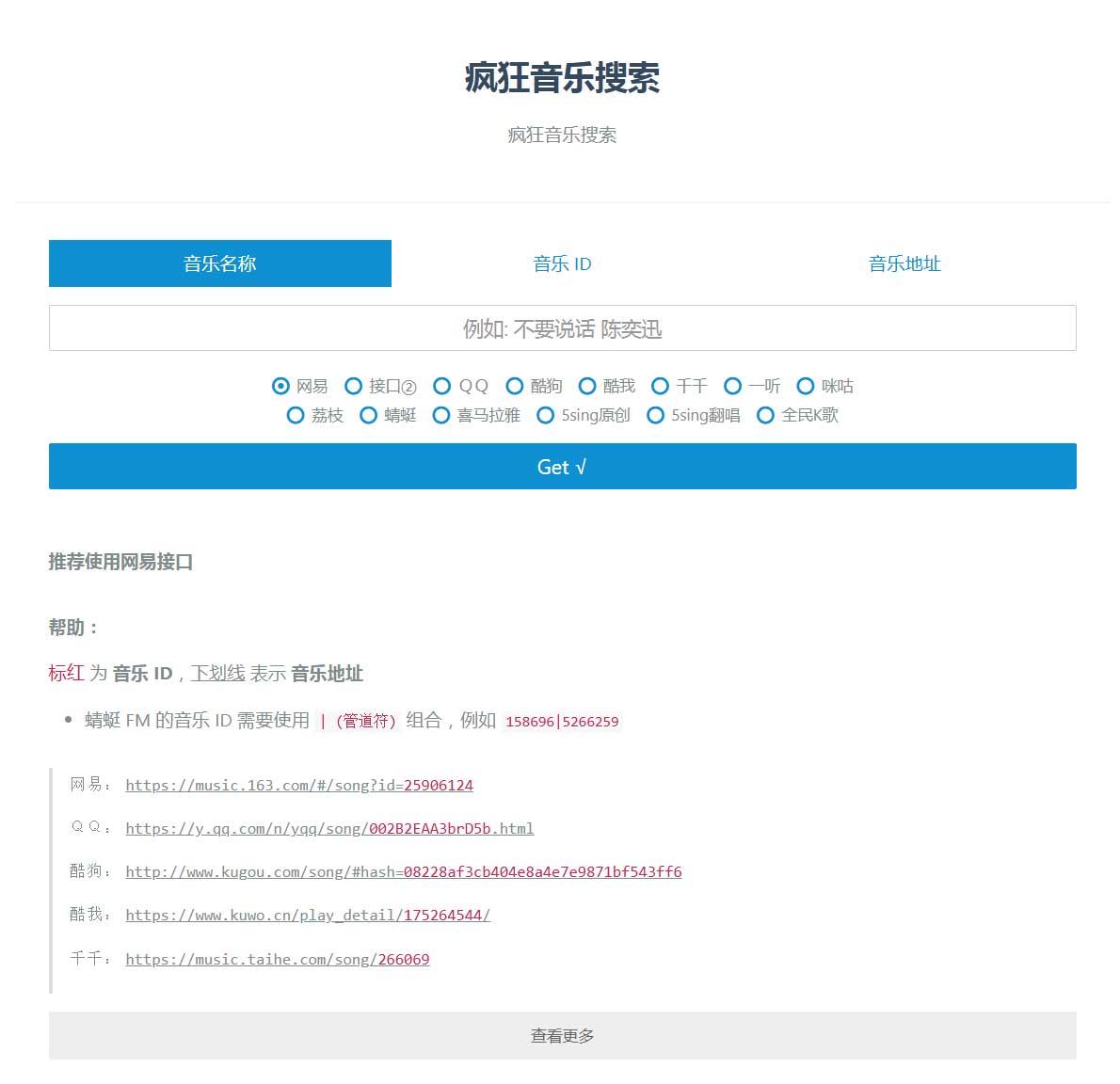This screenshot has width=1120, height=1084.
Task: Click the |（管道符） code text
Action: pos(358,721)
